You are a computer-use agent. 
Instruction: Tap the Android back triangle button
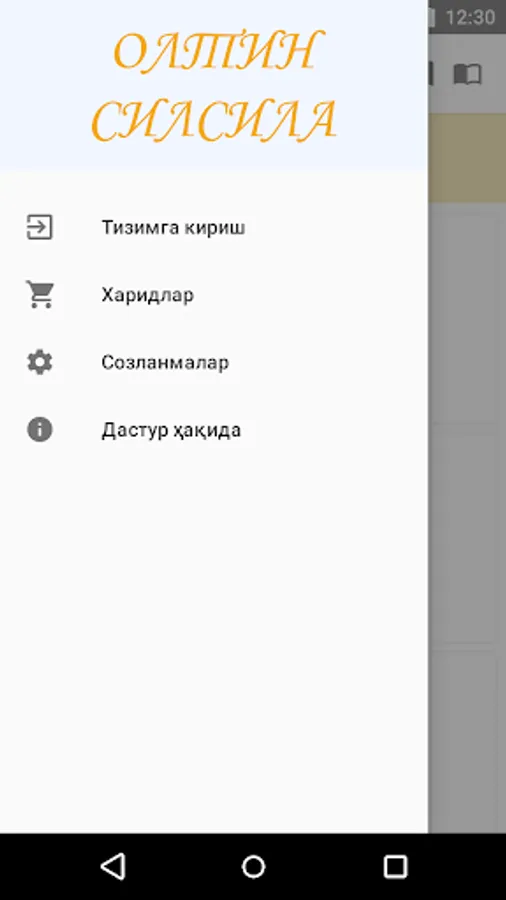[x=113, y=866]
